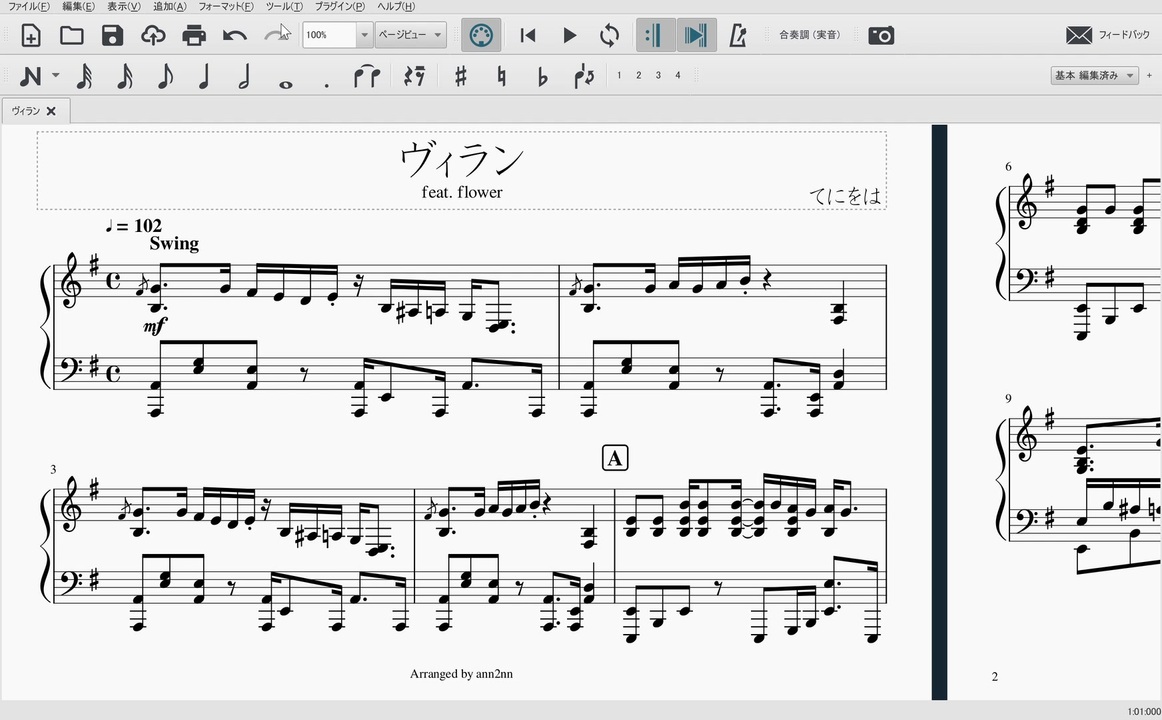
Task: Toggle the tie tool
Action: pos(367,76)
